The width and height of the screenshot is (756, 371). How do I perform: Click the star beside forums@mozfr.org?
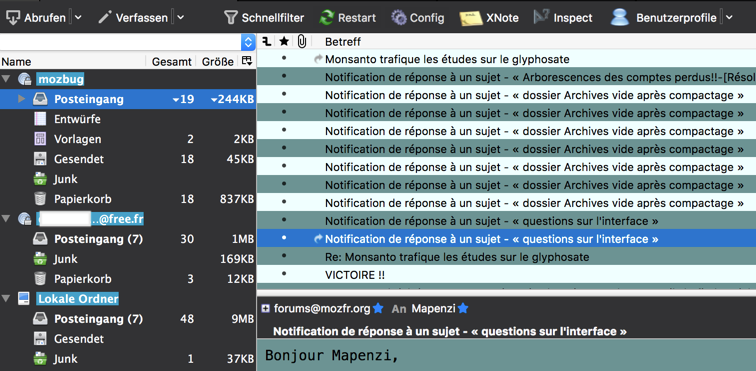pyautogui.click(x=378, y=308)
